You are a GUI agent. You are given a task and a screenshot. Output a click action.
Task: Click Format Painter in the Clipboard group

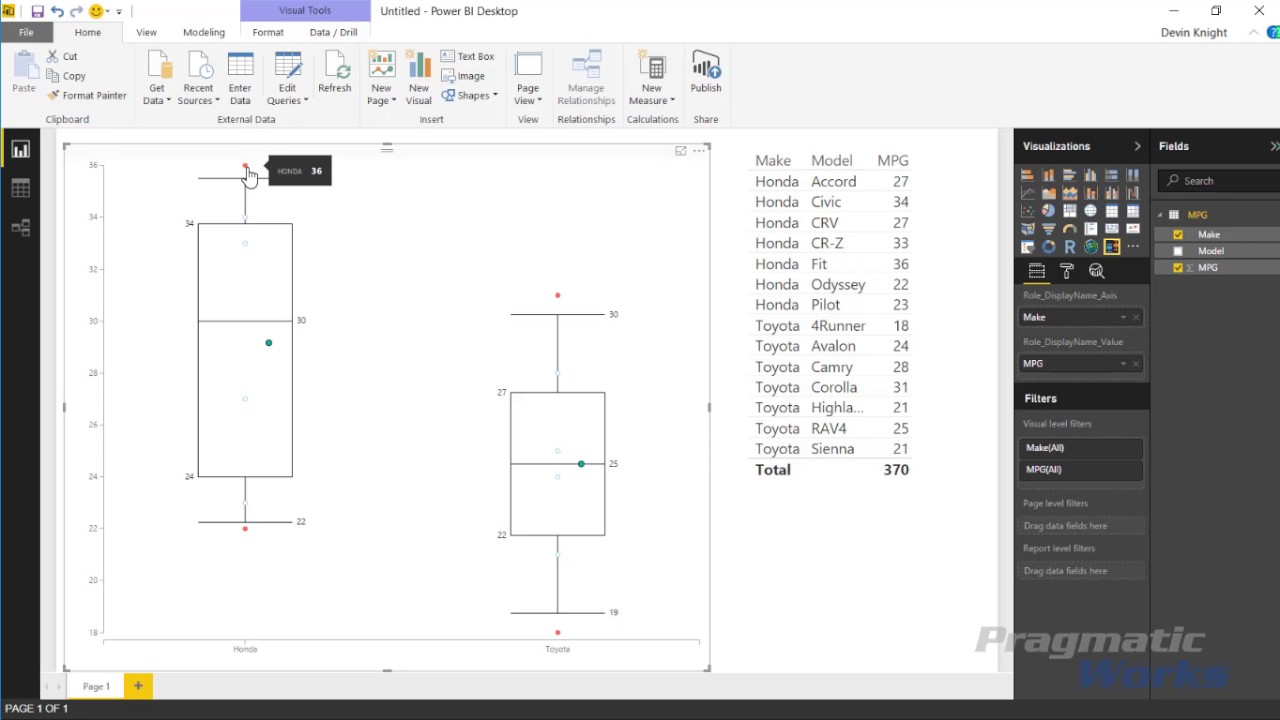point(87,96)
